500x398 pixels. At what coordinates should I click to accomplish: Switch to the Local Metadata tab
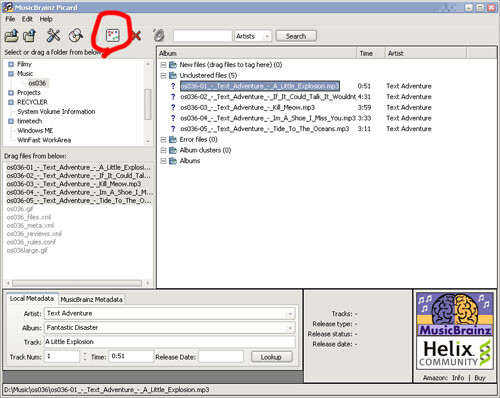(32, 298)
